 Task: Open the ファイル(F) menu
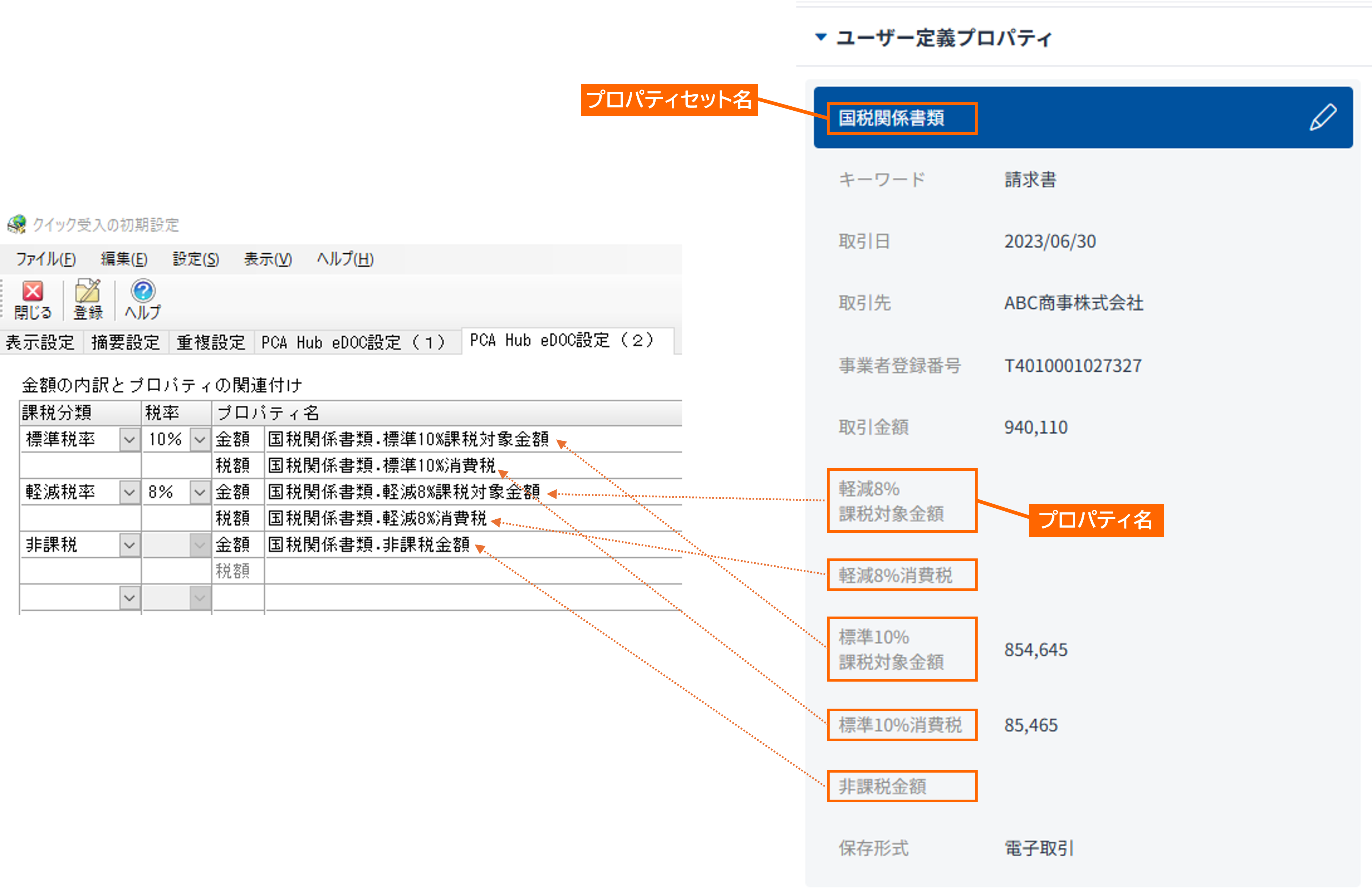pyautogui.click(x=46, y=259)
